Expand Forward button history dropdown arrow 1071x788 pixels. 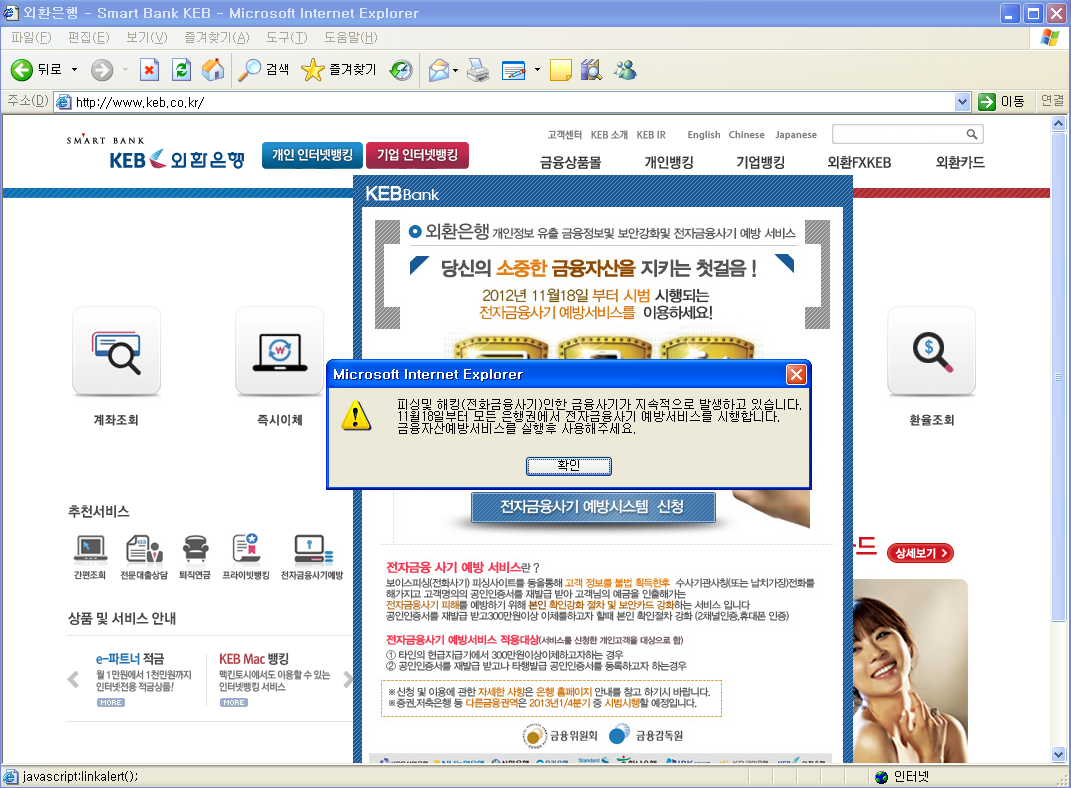pyautogui.click(x=125, y=70)
